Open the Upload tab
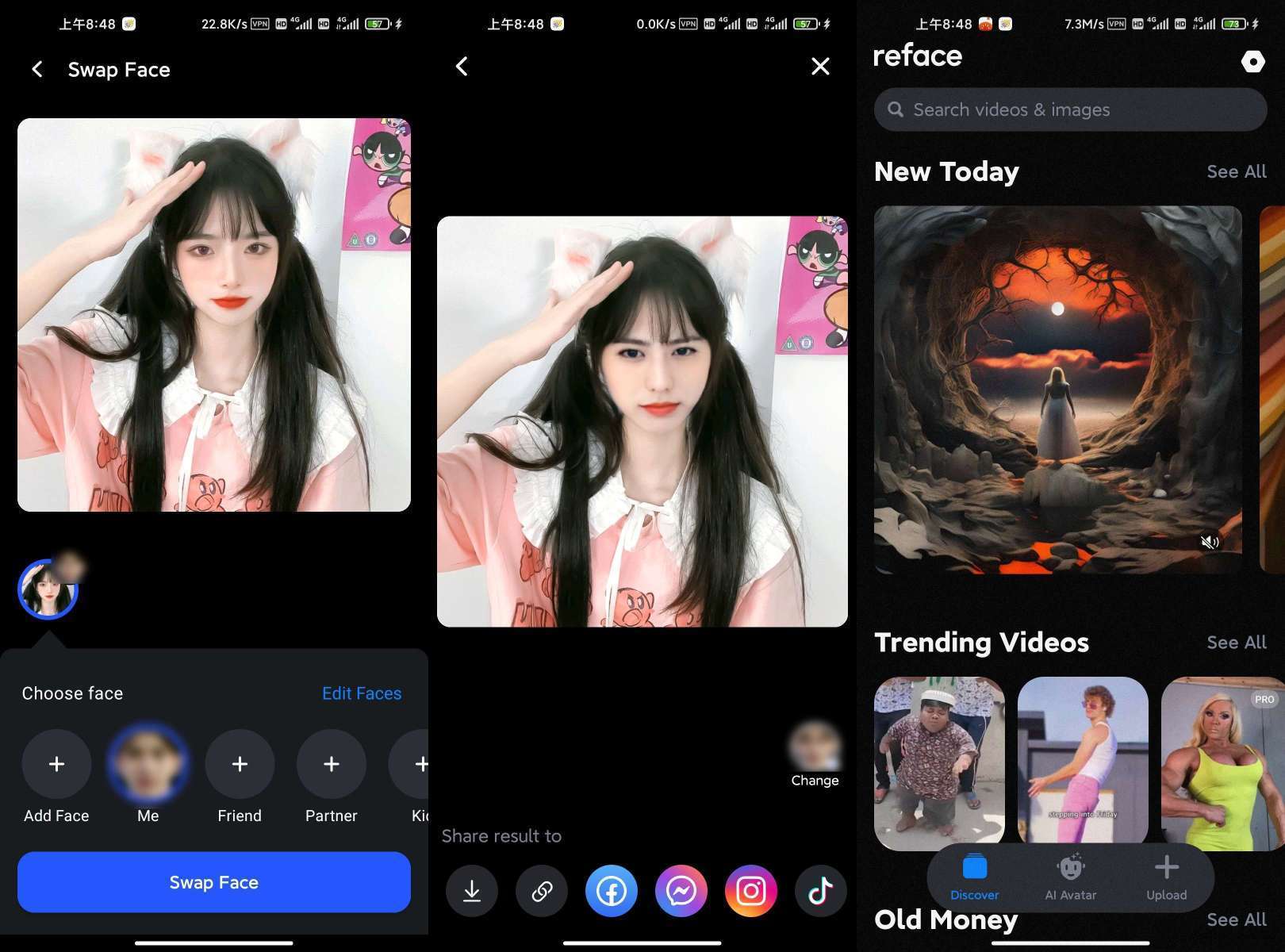The image size is (1285, 952). coord(1166,877)
